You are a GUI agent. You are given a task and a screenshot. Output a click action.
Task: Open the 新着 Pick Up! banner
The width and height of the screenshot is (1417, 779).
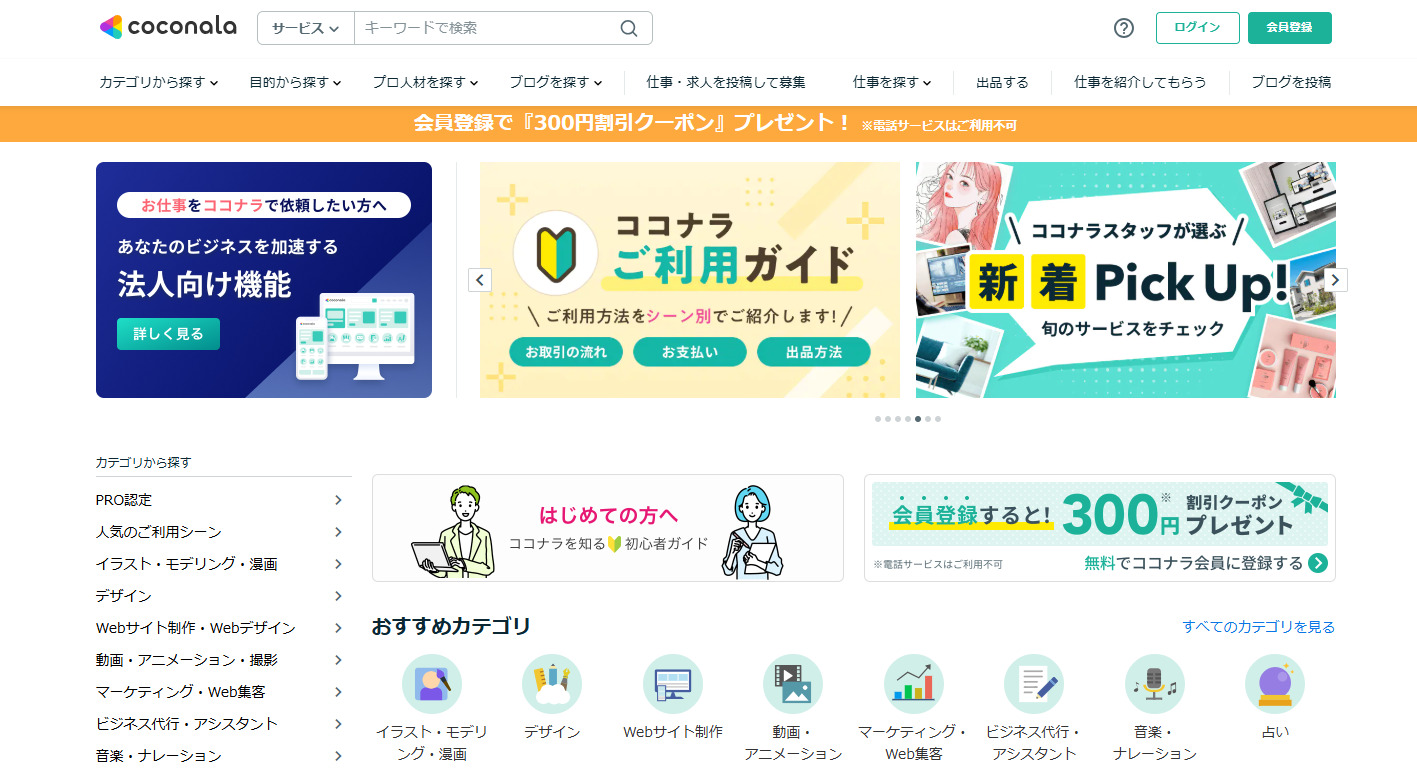[1126, 280]
